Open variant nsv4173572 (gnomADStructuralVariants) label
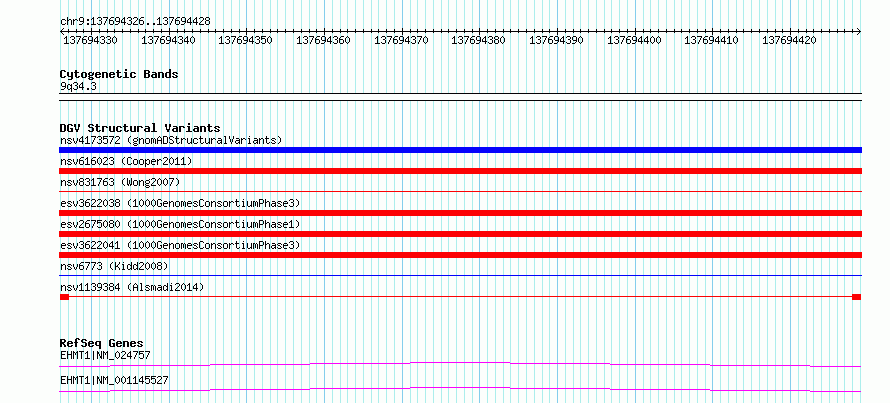Viewport: 890px width, 403px height. (171, 140)
